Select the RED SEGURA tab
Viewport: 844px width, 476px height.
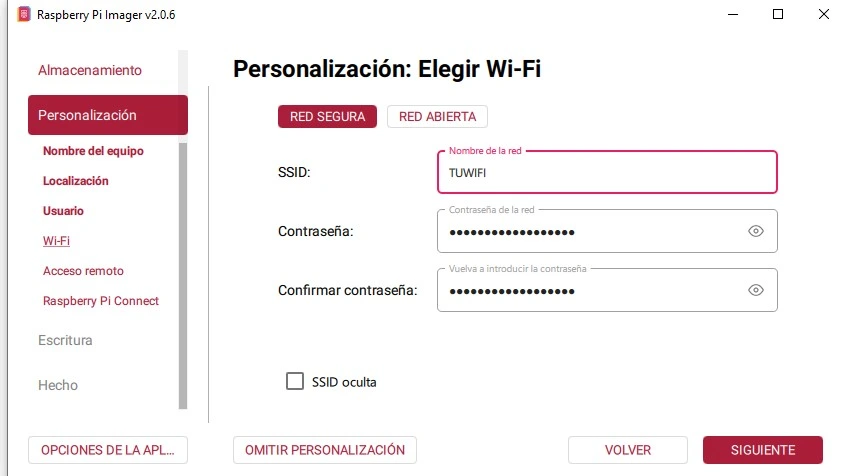[x=327, y=117]
